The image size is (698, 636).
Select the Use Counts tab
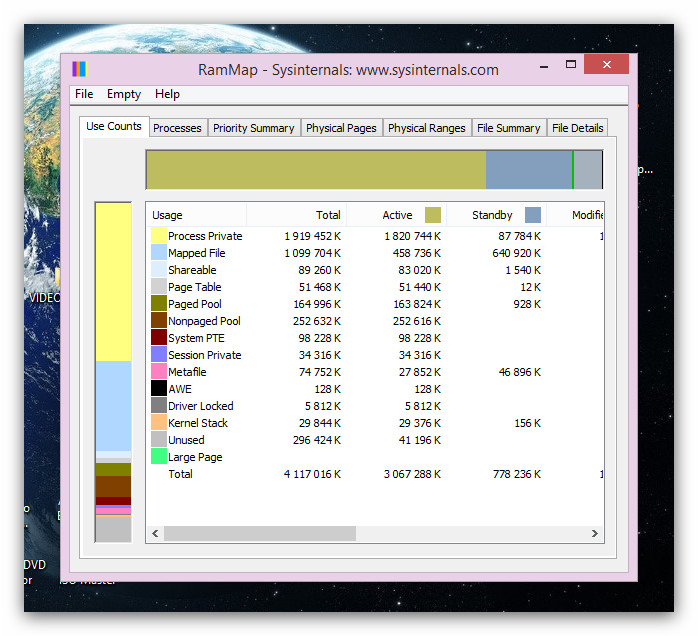coord(114,126)
